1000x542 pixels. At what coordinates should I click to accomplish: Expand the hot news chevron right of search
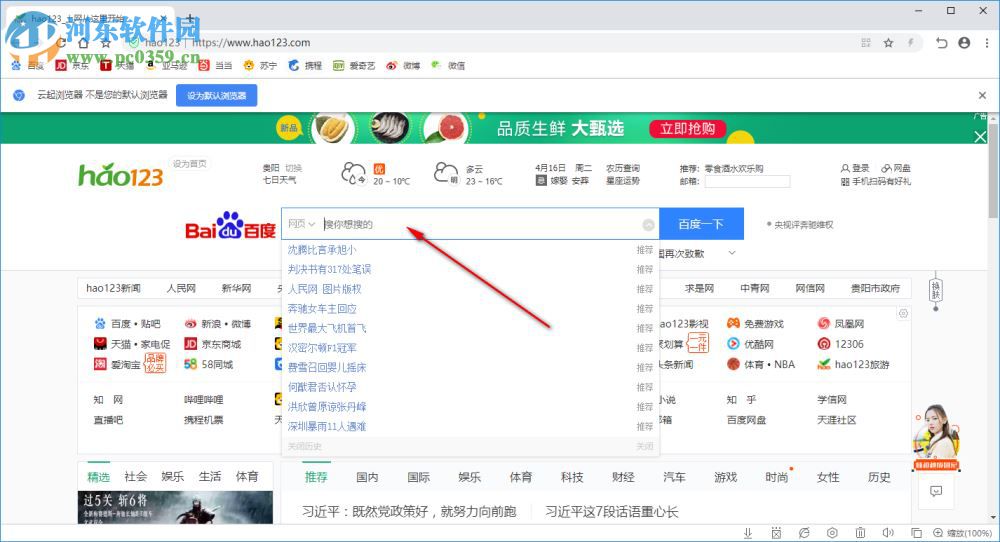coord(732,253)
